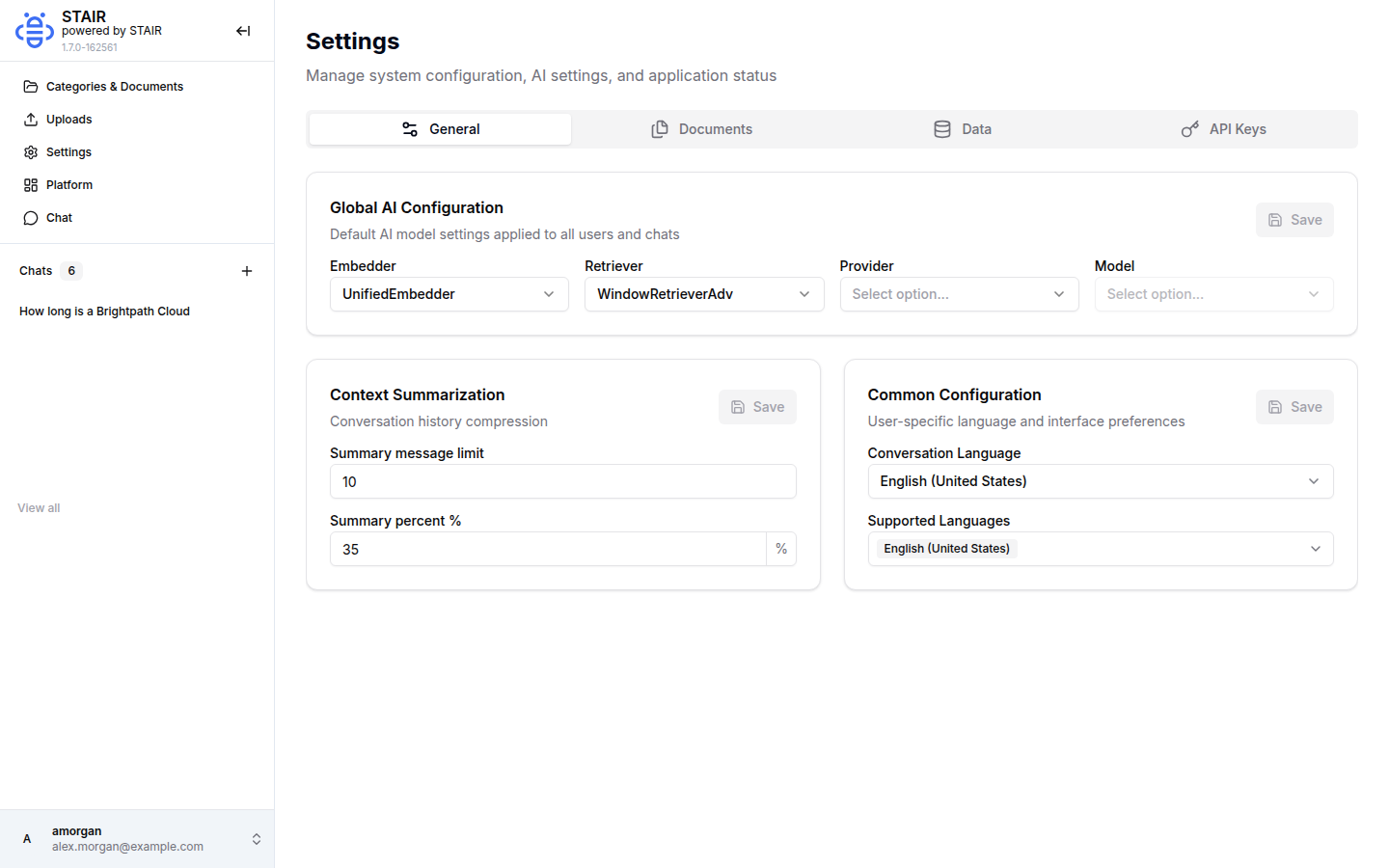Click the Chat bubble icon

click(31, 218)
